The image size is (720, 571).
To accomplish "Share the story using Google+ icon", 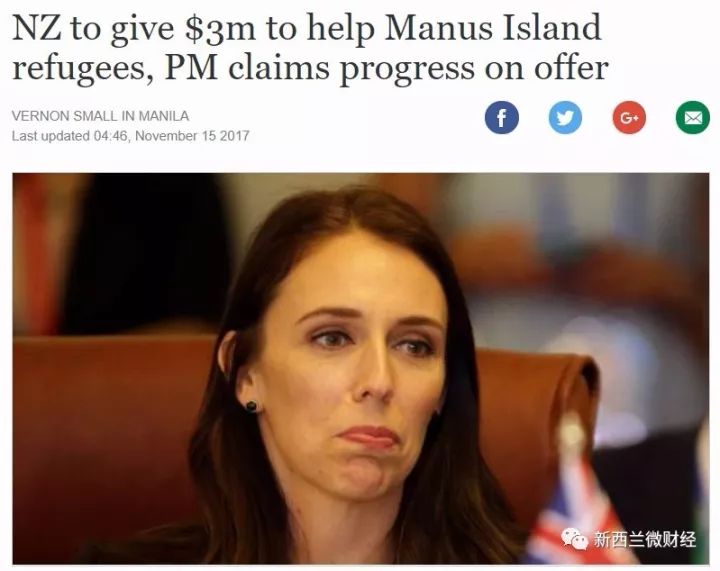I will click(629, 118).
